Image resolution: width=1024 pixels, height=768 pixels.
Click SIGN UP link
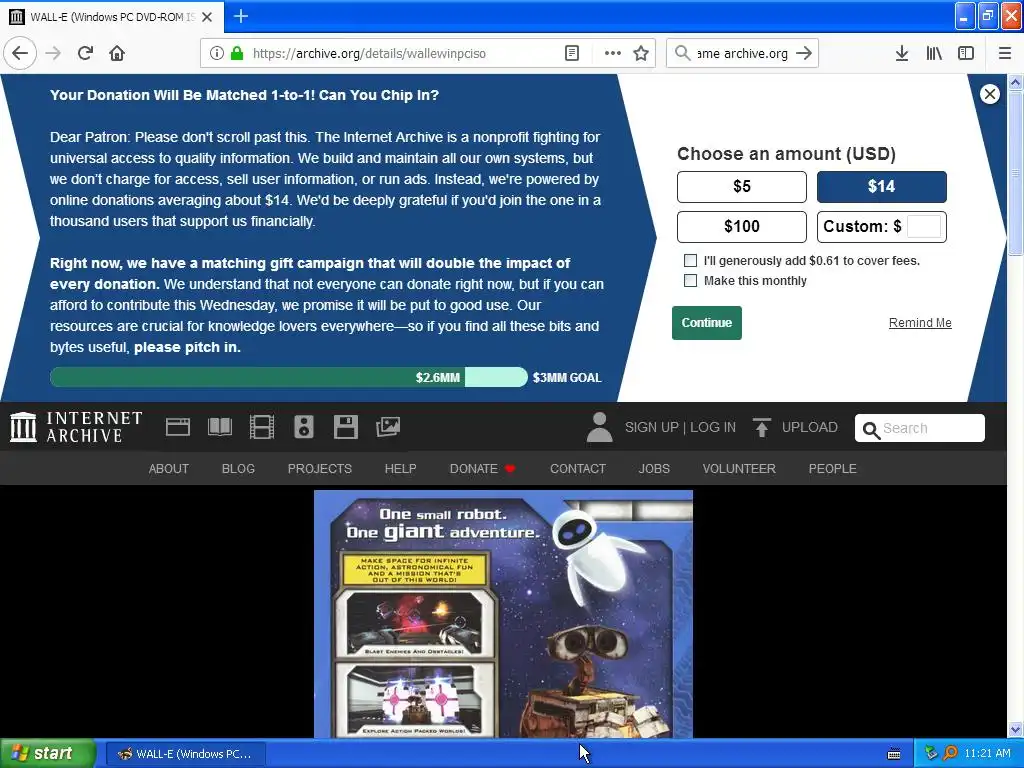click(x=651, y=427)
